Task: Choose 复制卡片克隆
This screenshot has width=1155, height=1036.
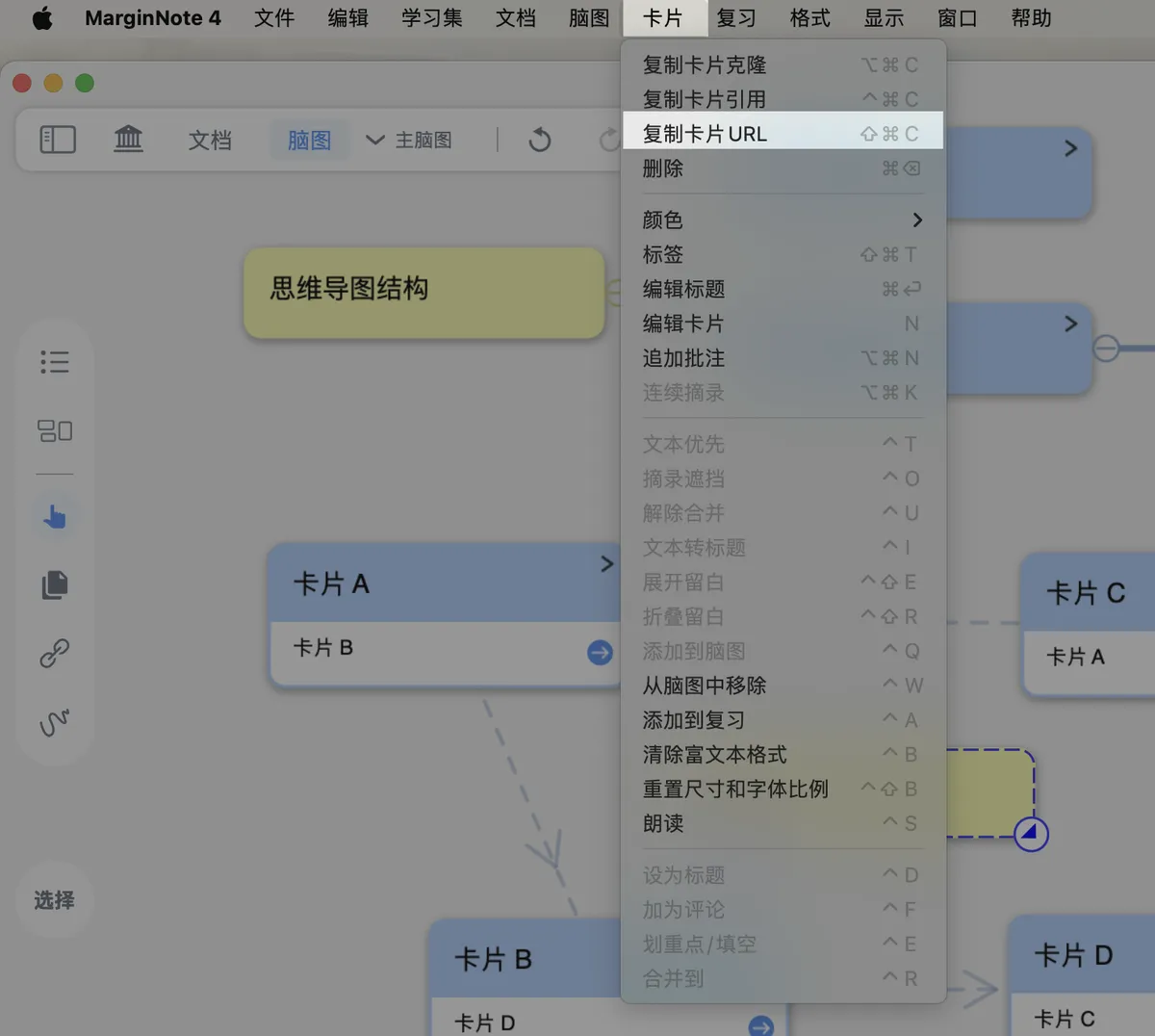Action: 783,65
